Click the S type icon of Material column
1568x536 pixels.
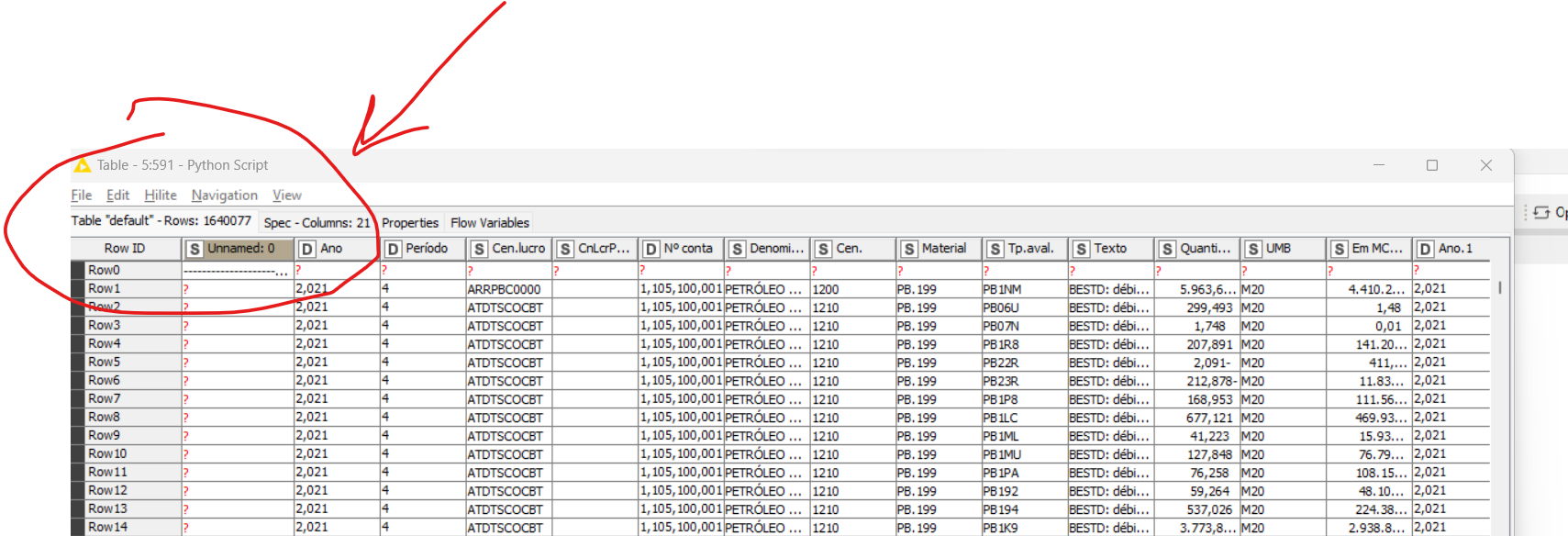[908, 249]
